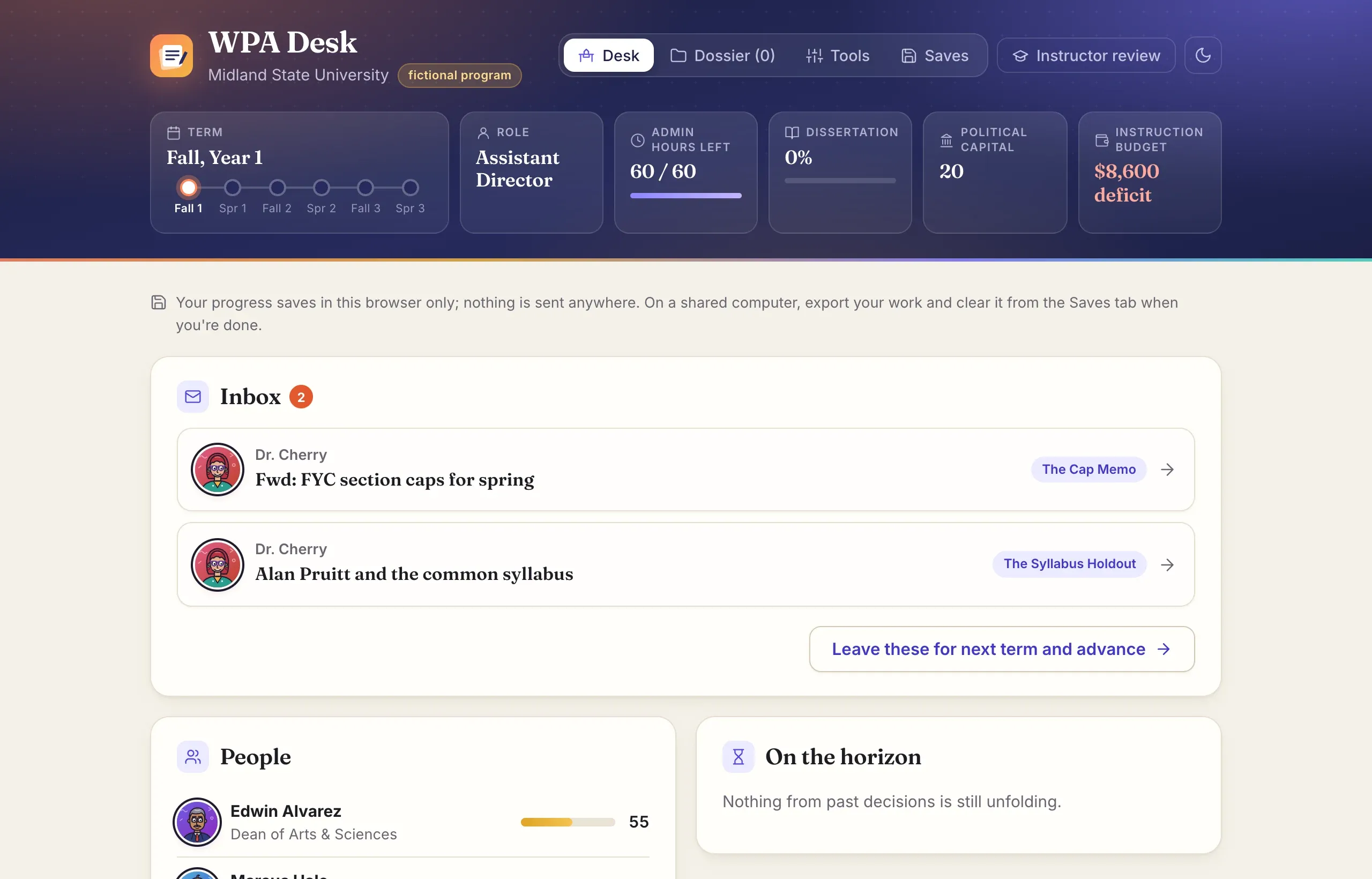
Task: Click the hourglass On the horizon icon
Action: click(x=739, y=757)
